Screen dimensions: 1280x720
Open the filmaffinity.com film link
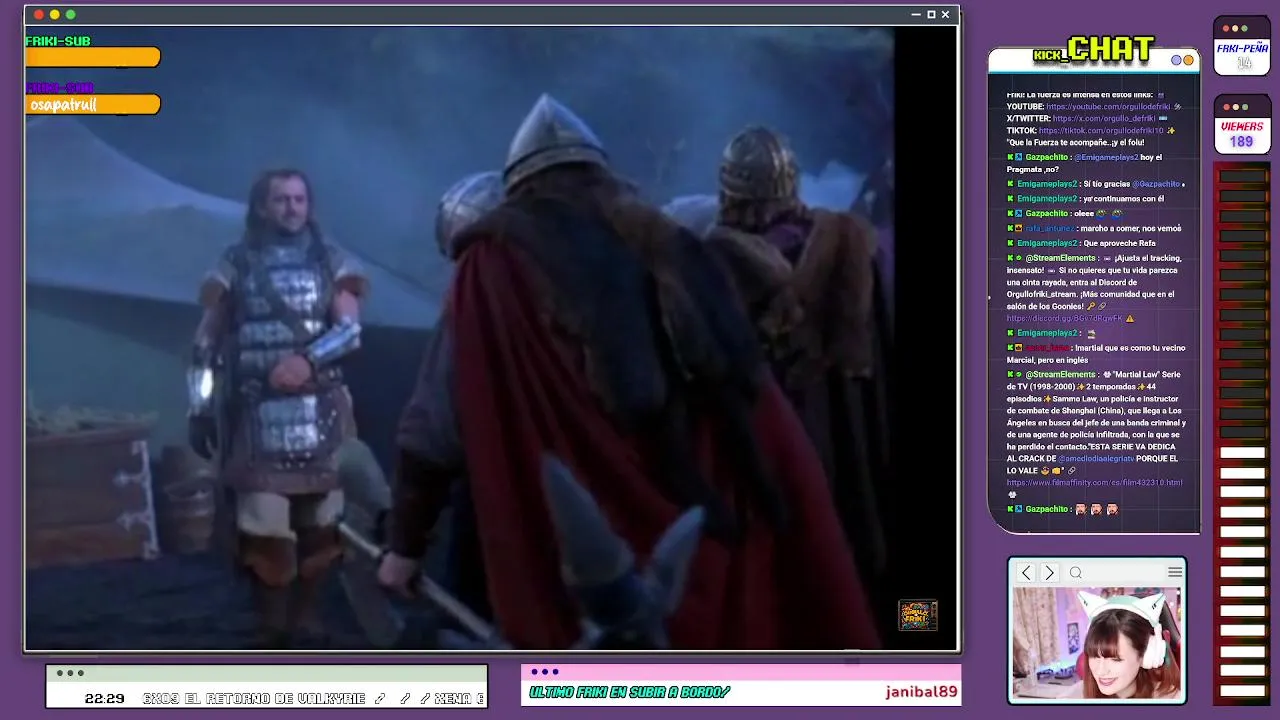coord(1094,482)
